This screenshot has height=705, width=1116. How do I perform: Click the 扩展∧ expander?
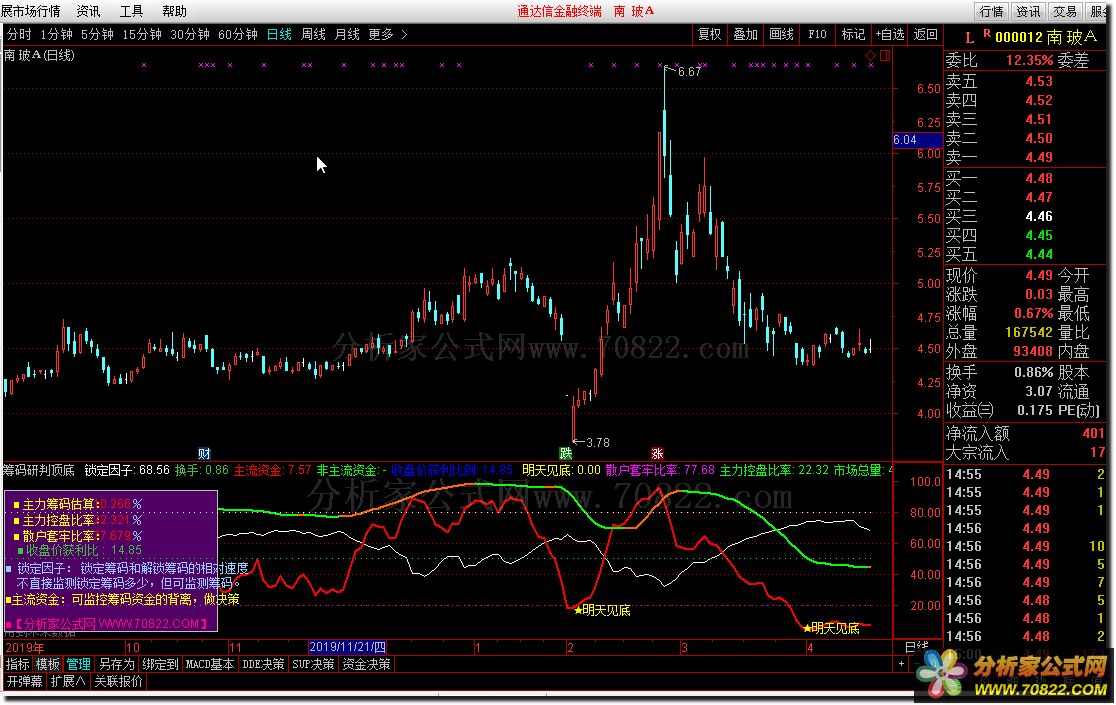[x=68, y=682]
